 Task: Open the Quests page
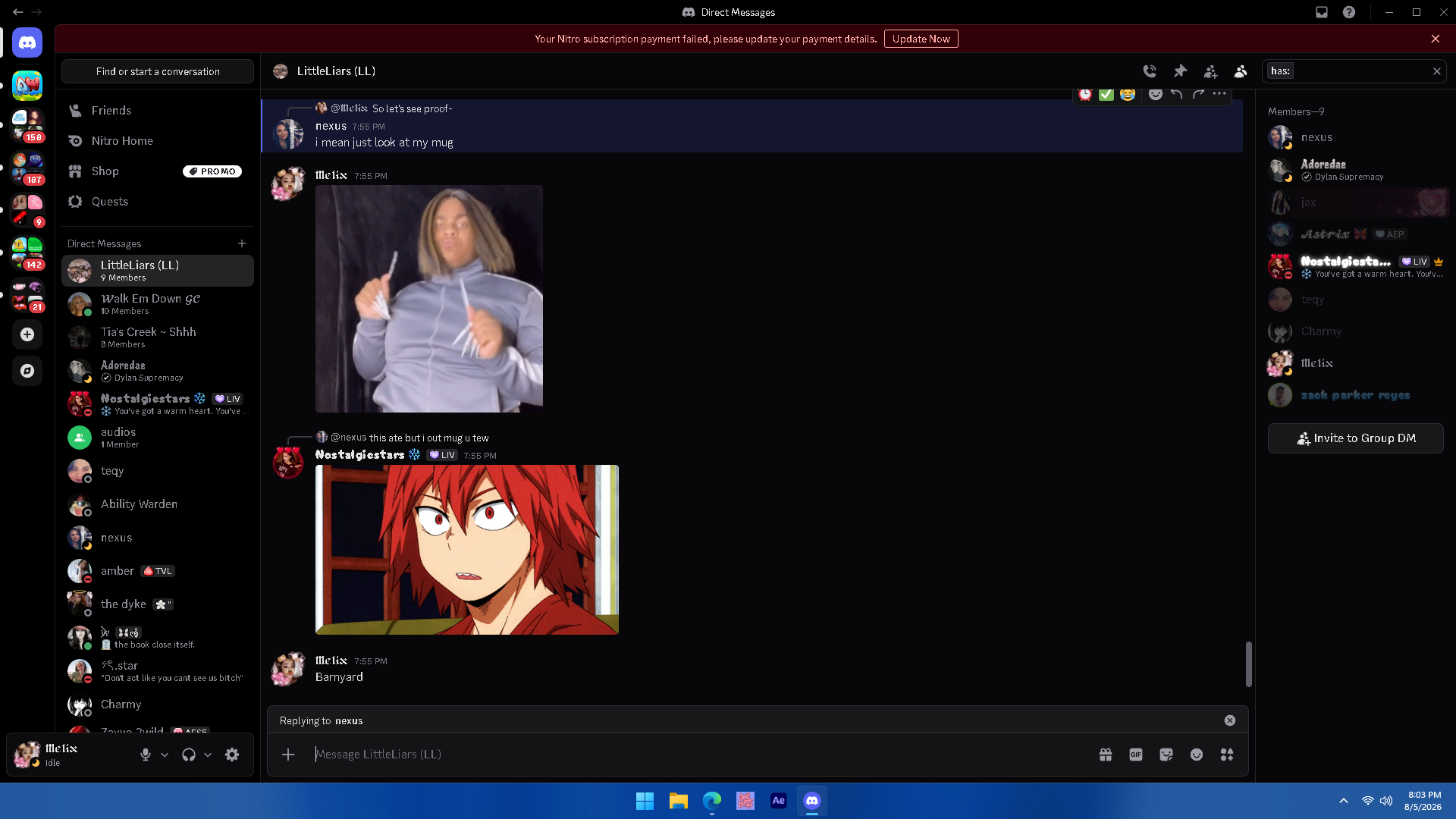pyautogui.click(x=158, y=202)
